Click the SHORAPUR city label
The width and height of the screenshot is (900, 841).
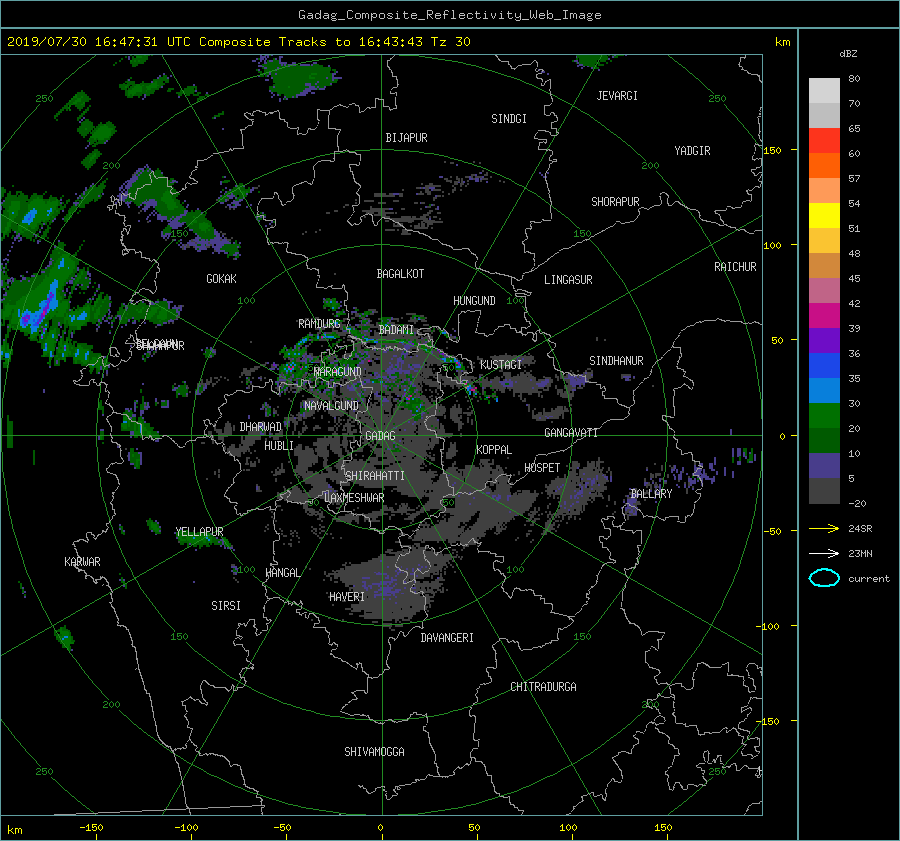point(615,202)
